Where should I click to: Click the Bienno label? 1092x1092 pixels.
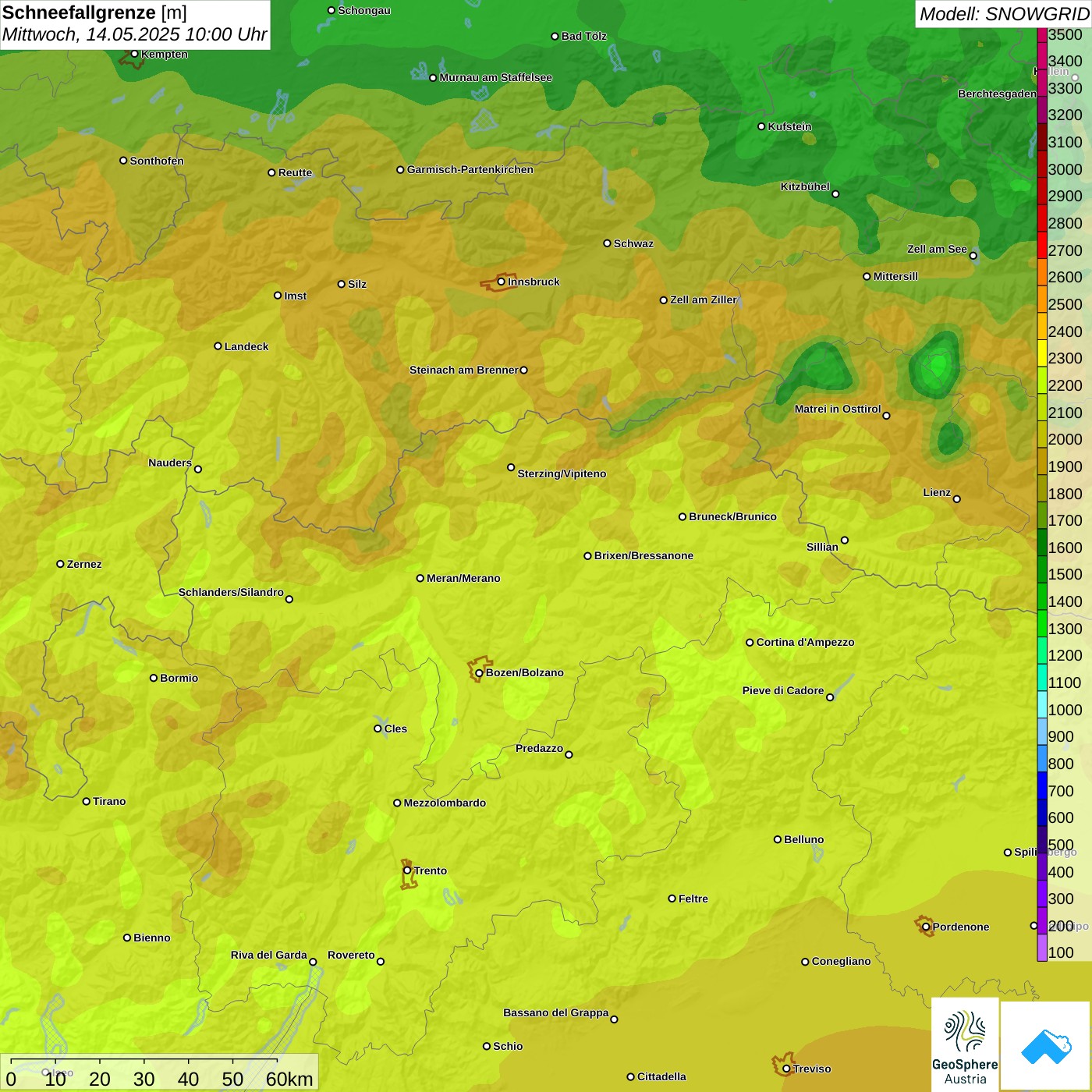click(x=151, y=938)
